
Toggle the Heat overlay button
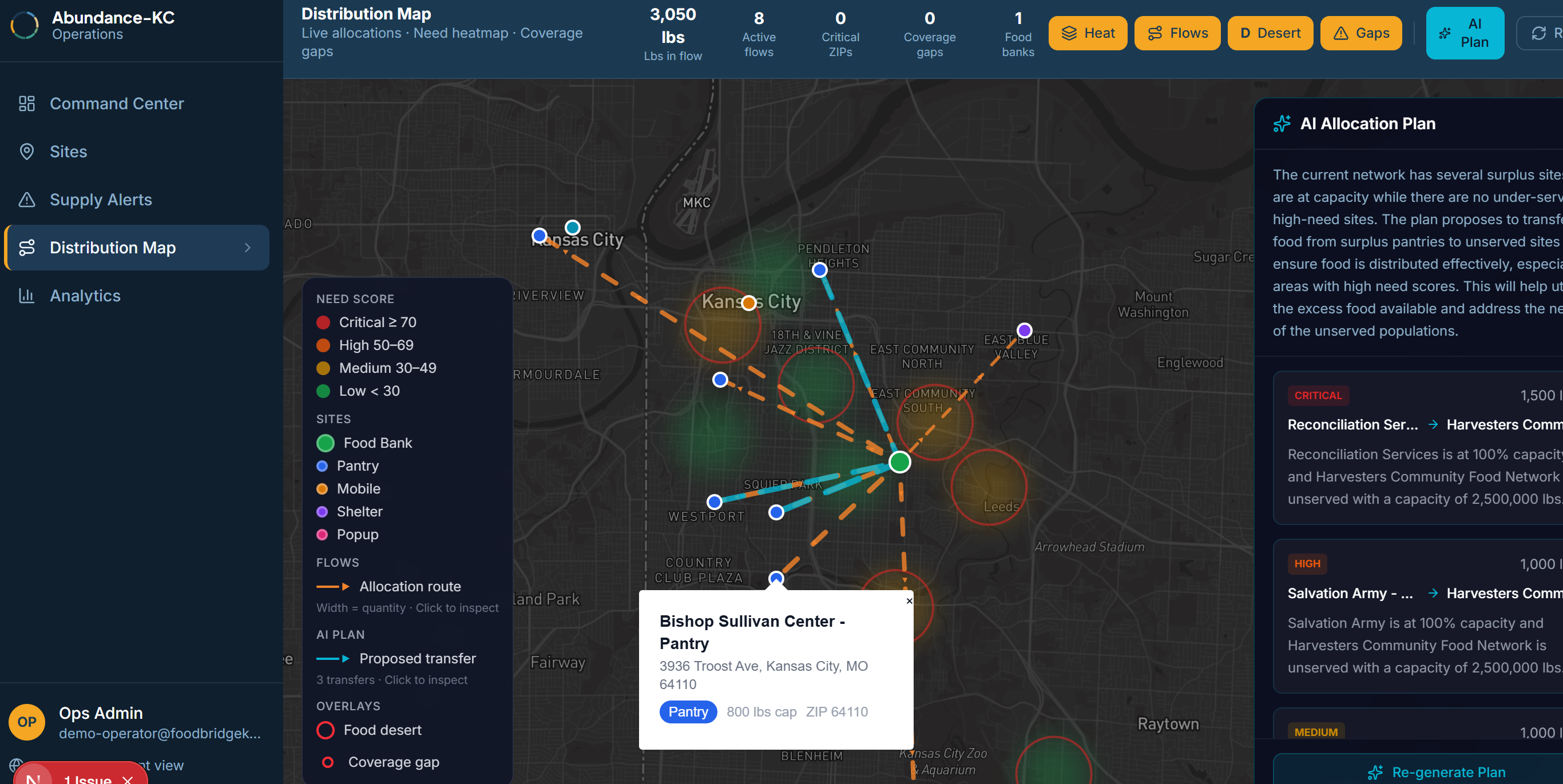1088,33
